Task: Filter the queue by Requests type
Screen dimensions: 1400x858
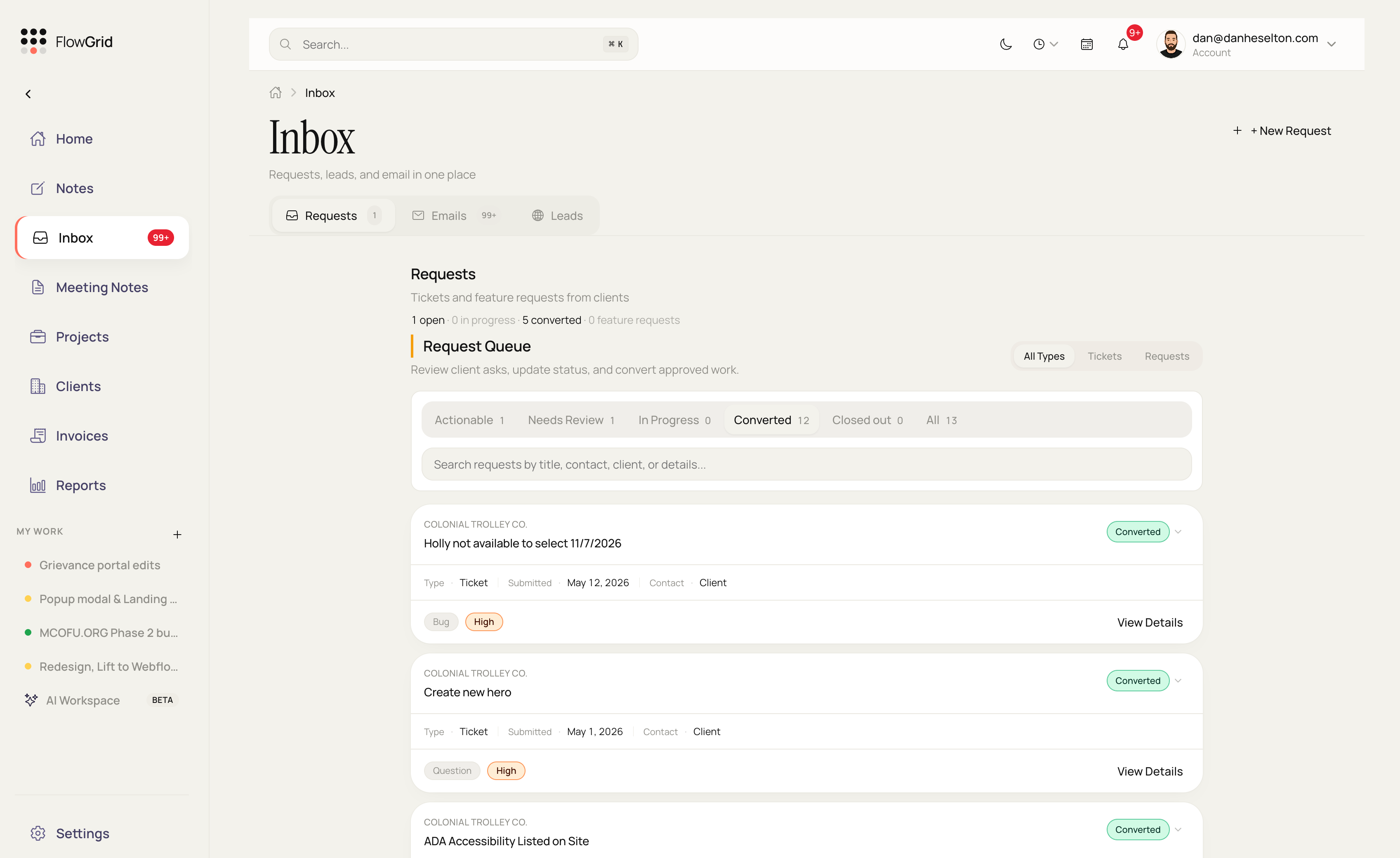Action: coord(1167,356)
